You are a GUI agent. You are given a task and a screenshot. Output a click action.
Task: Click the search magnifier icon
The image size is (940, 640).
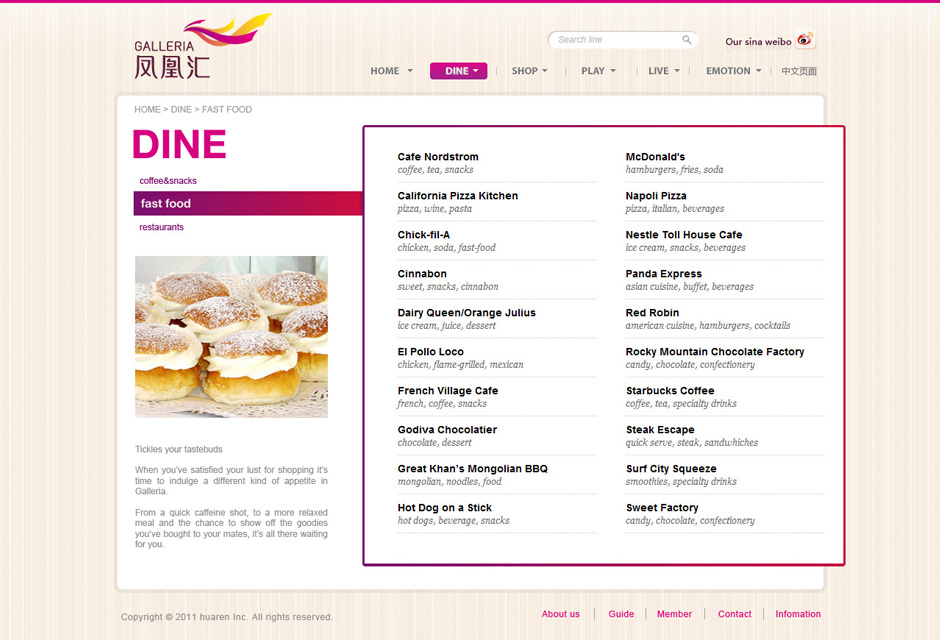click(687, 40)
